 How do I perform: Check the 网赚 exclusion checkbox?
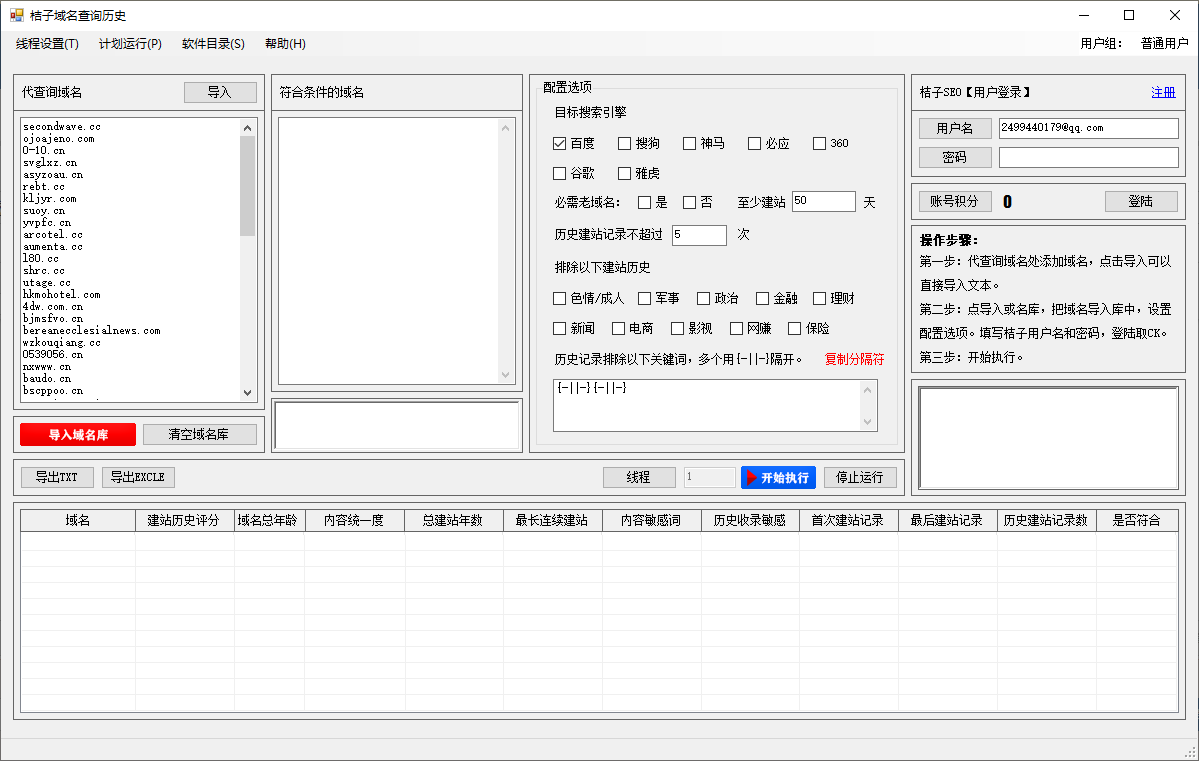click(x=736, y=328)
